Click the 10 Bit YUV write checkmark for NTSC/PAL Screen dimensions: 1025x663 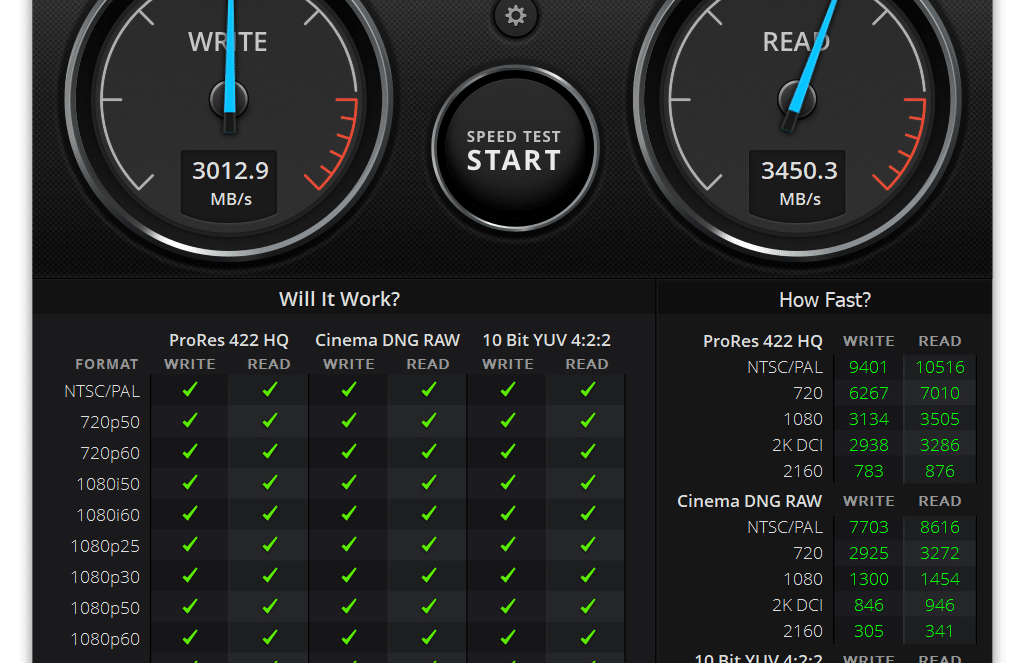(508, 390)
